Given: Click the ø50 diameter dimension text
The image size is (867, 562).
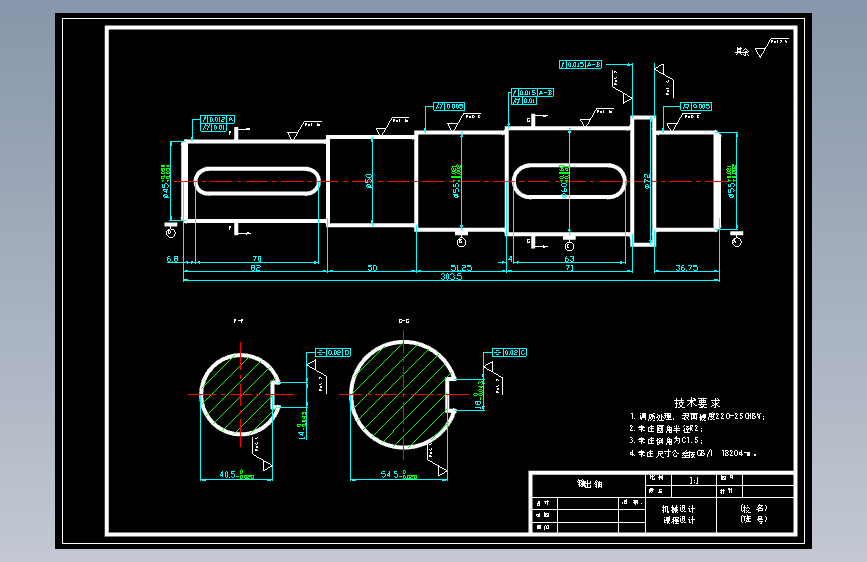Looking at the screenshot, I should click(x=368, y=181).
